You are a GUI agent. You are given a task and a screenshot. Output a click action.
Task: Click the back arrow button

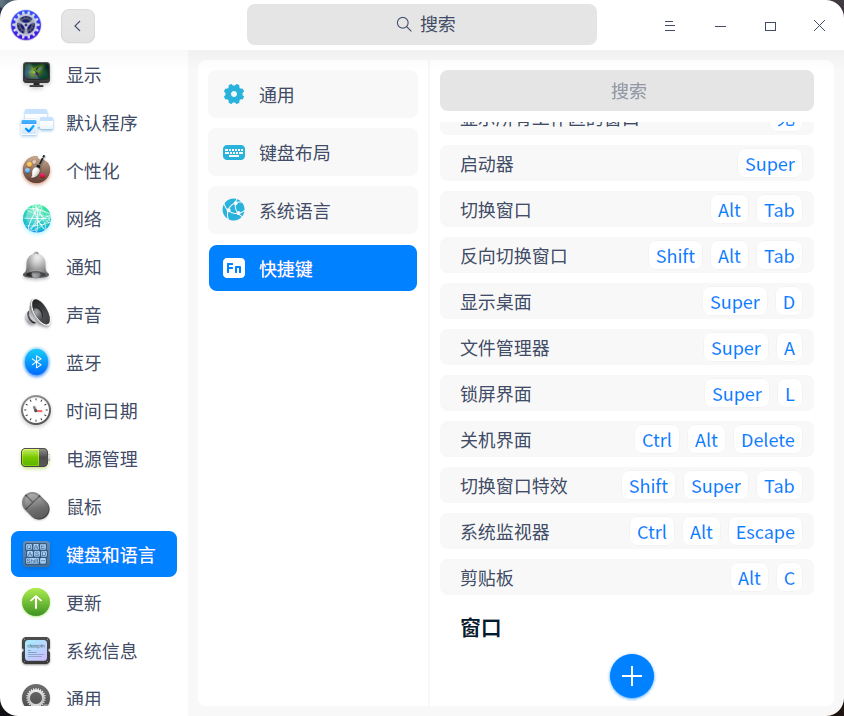(x=77, y=25)
